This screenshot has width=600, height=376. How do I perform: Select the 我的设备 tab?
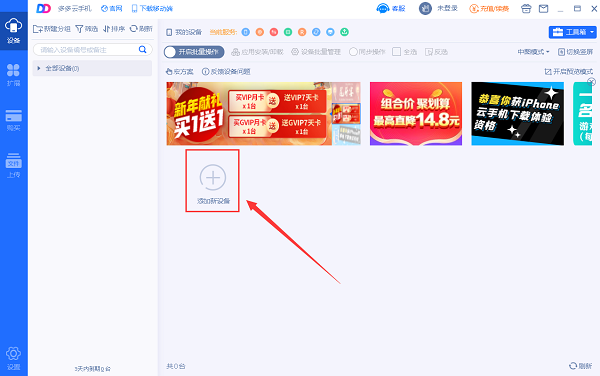pos(184,32)
